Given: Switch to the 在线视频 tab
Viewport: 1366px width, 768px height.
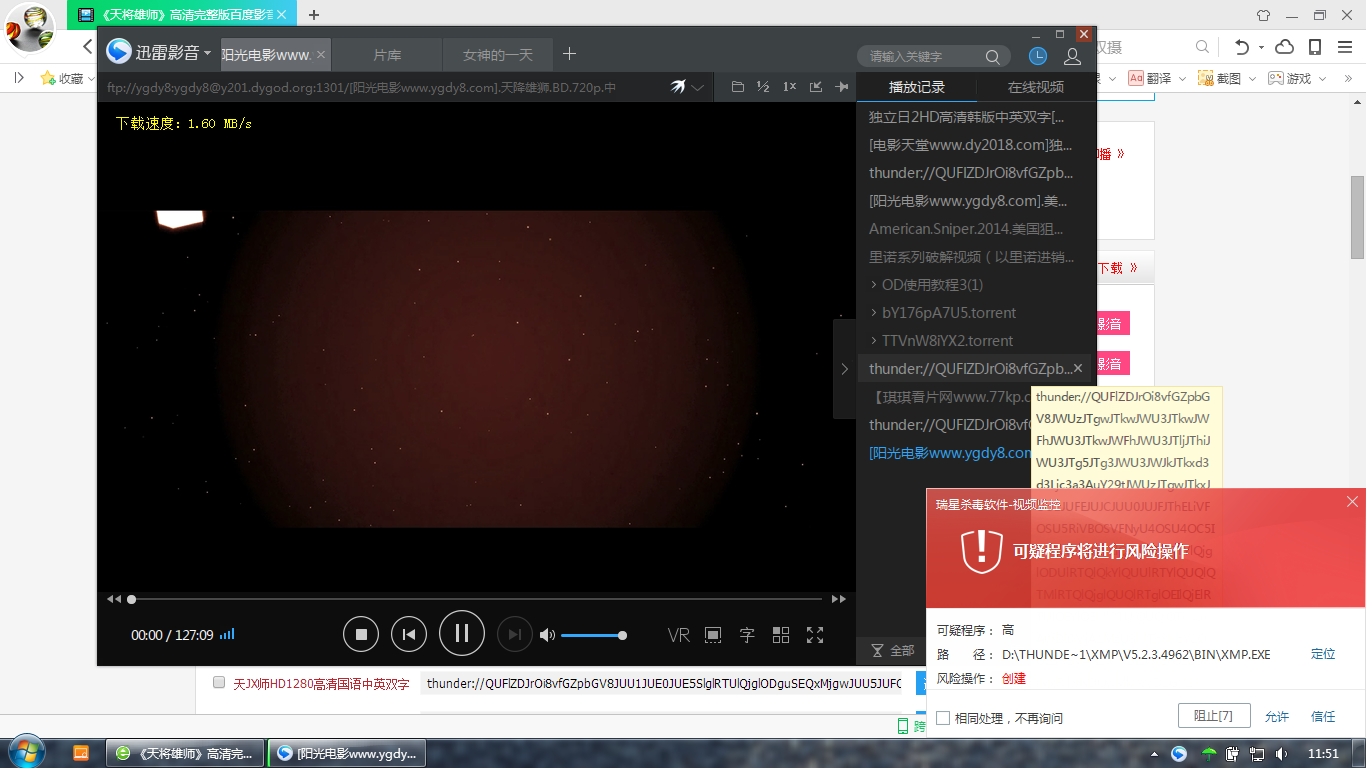Looking at the screenshot, I should (x=1035, y=87).
